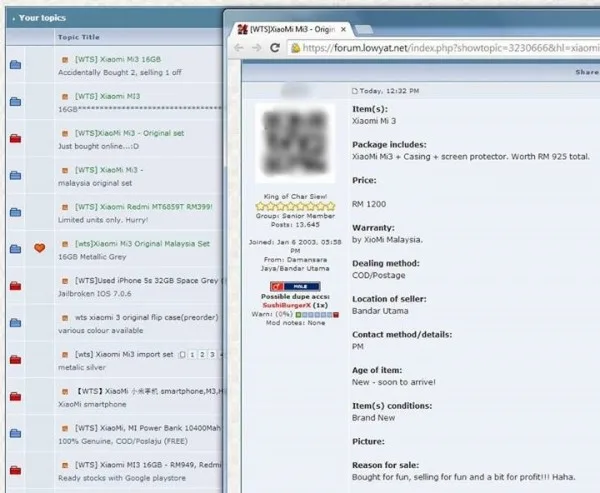
Task: Go to page 3 of Xiaomi Mi3 import set
Action: tap(212, 355)
